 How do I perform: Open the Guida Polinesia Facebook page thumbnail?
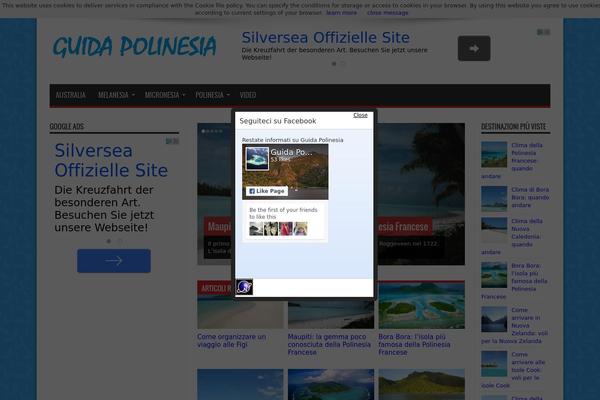[257, 158]
